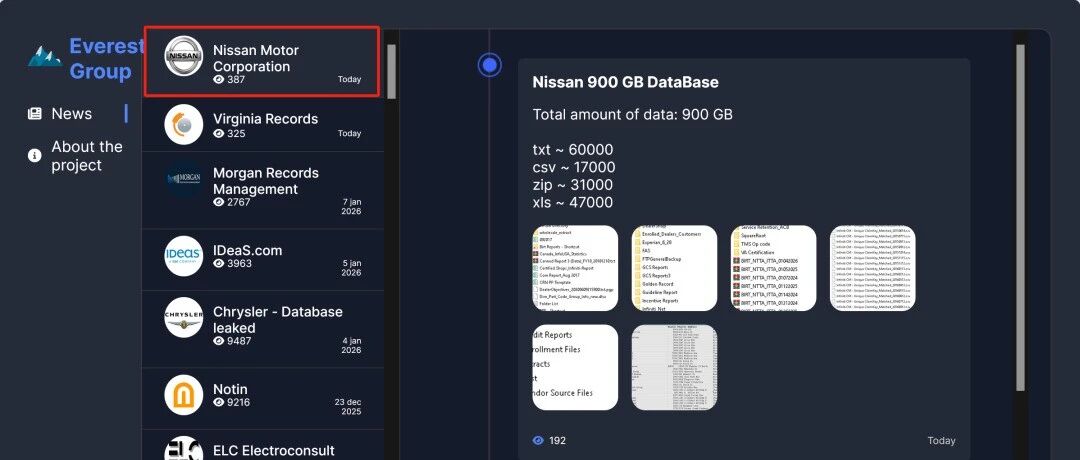The height and width of the screenshot is (460, 1080).
Task: Click the zip ~ 31000 line
Action: [572, 185]
